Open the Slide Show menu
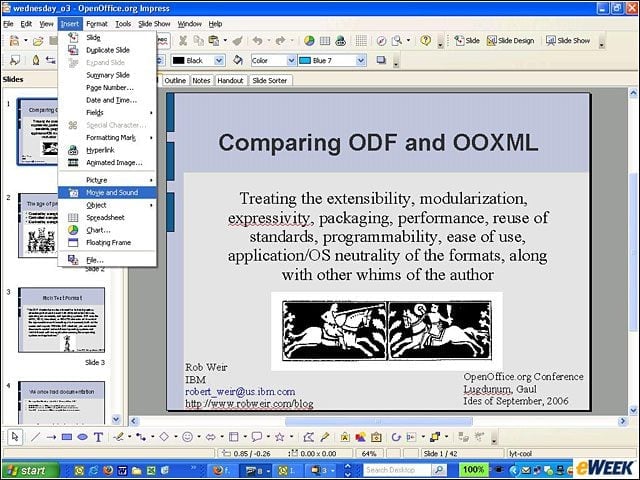The height and width of the screenshot is (480, 640). tap(154, 24)
